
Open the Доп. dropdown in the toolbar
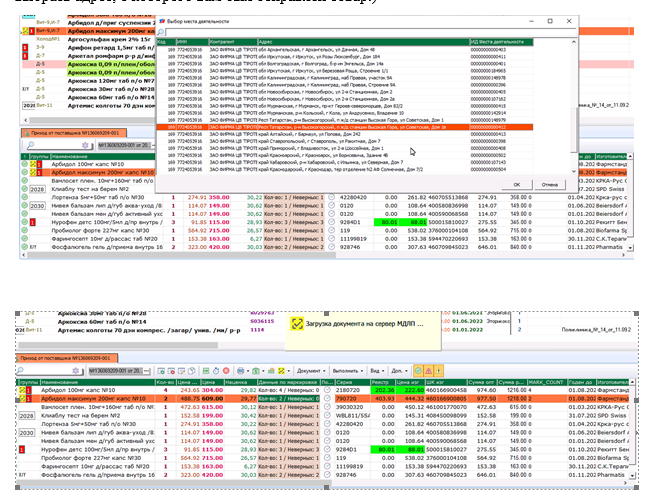point(396,373)
